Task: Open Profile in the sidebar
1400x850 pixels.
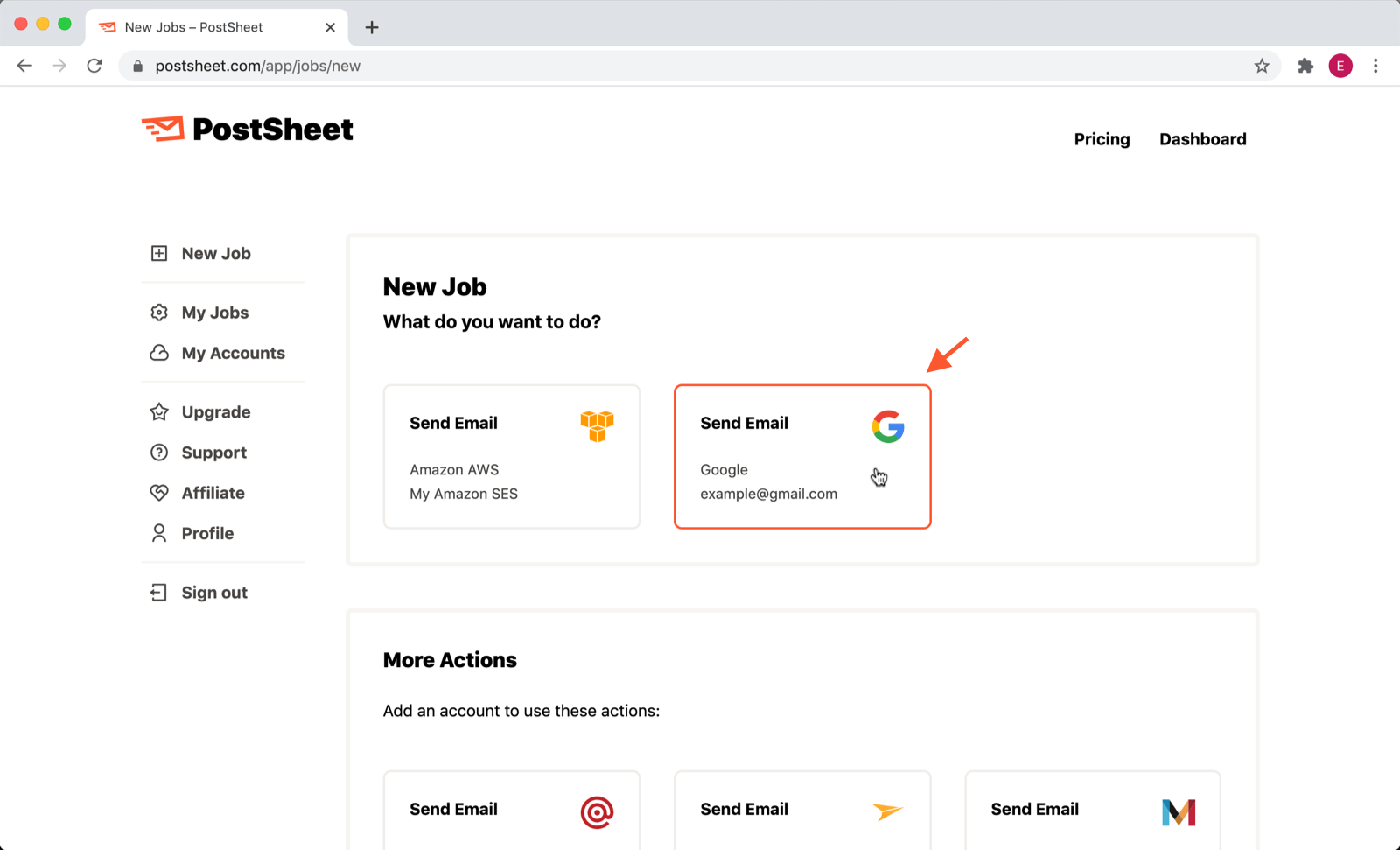Action: click(207, 533)
